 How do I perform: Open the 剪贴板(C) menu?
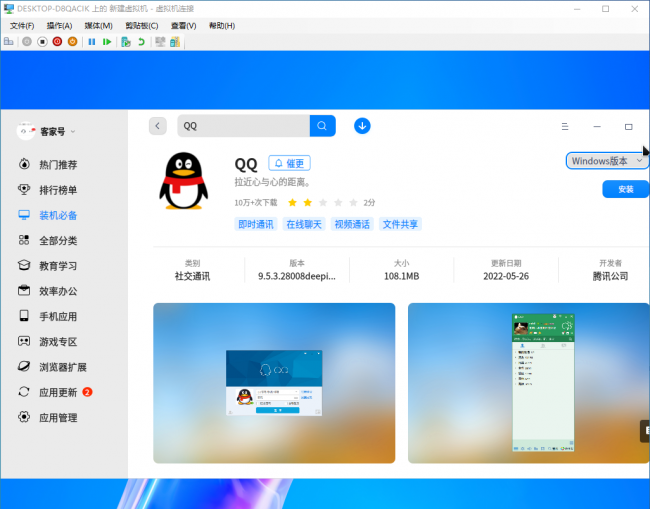(x=142, y=26)
